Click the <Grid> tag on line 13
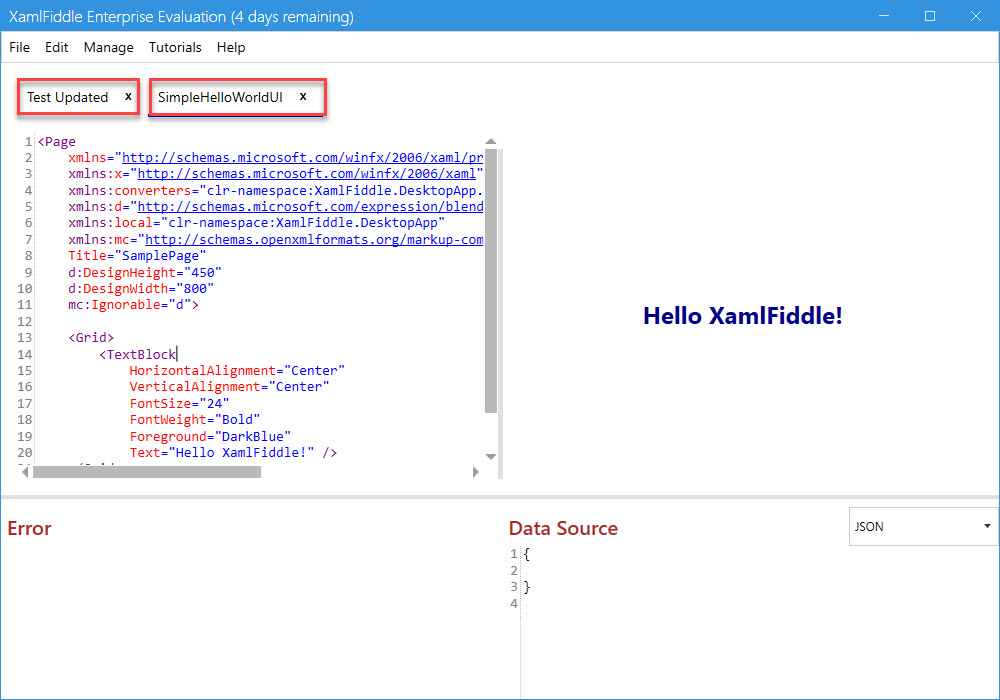 [91, 337]
